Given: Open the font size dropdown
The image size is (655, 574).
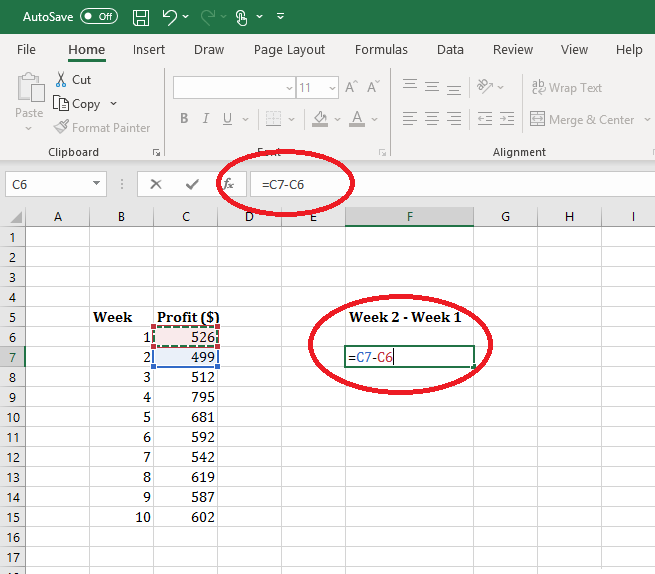Looking at the screenshot, I should pos(332,88).
